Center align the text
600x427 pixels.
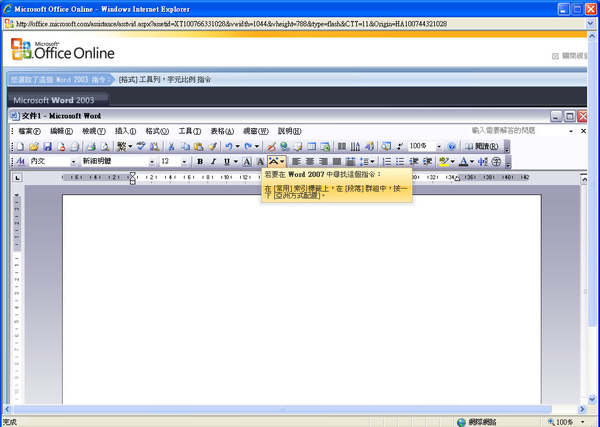pyautogui.click(x=310, y=161)
